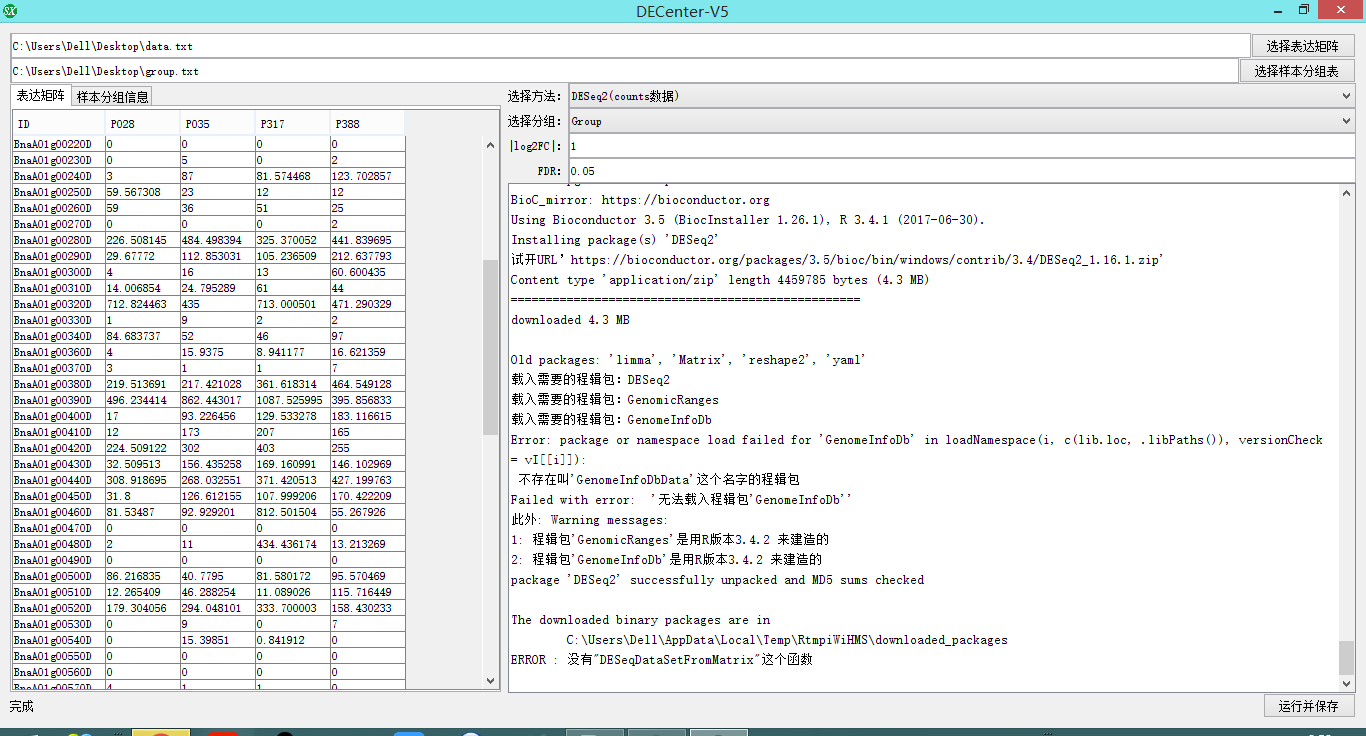1366x736 pixels.
Task: Click cell value 115.716449
Action: click(367, 592)
